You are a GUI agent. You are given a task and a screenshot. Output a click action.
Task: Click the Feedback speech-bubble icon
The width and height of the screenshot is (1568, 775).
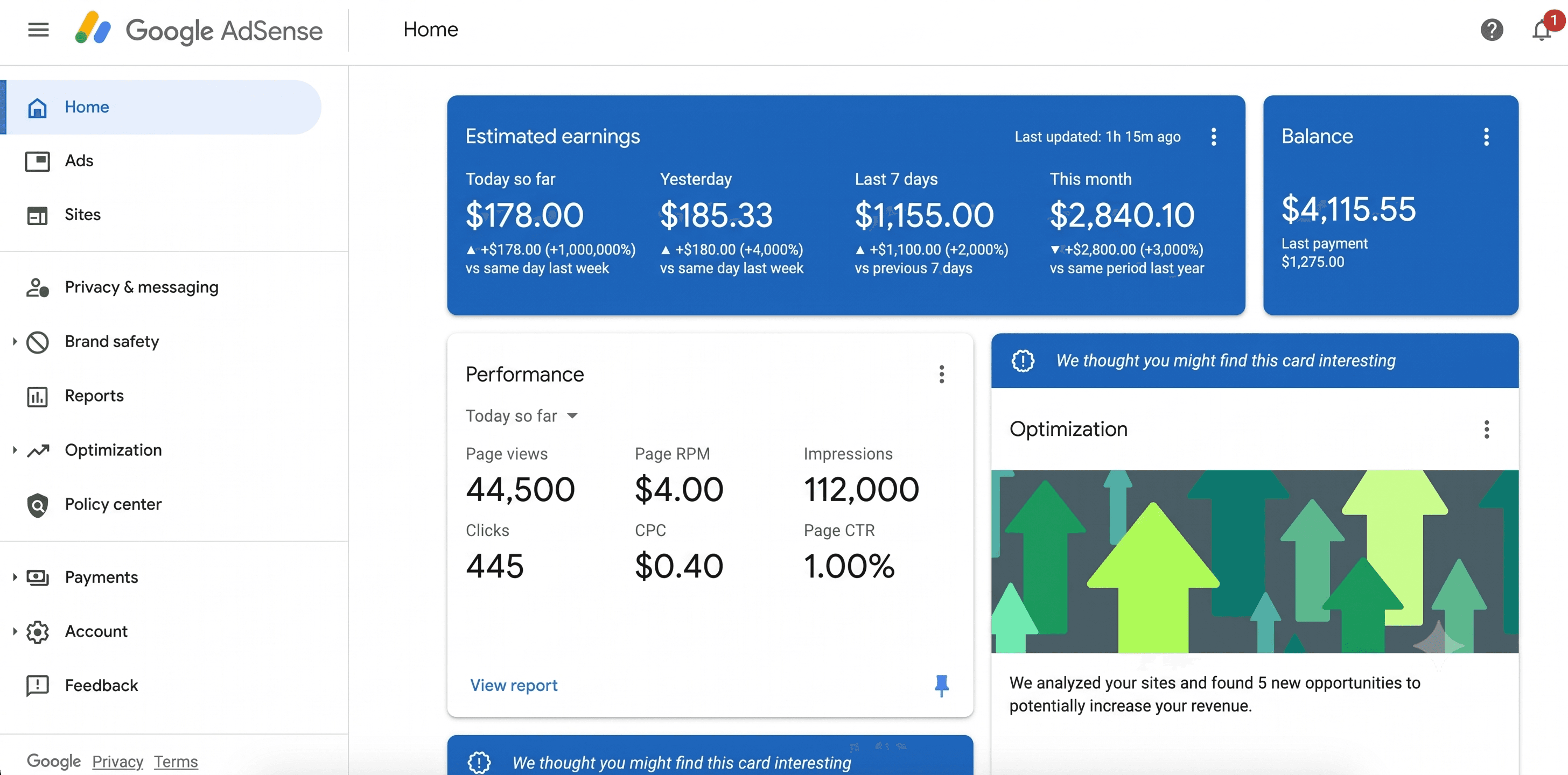[38, 686]
